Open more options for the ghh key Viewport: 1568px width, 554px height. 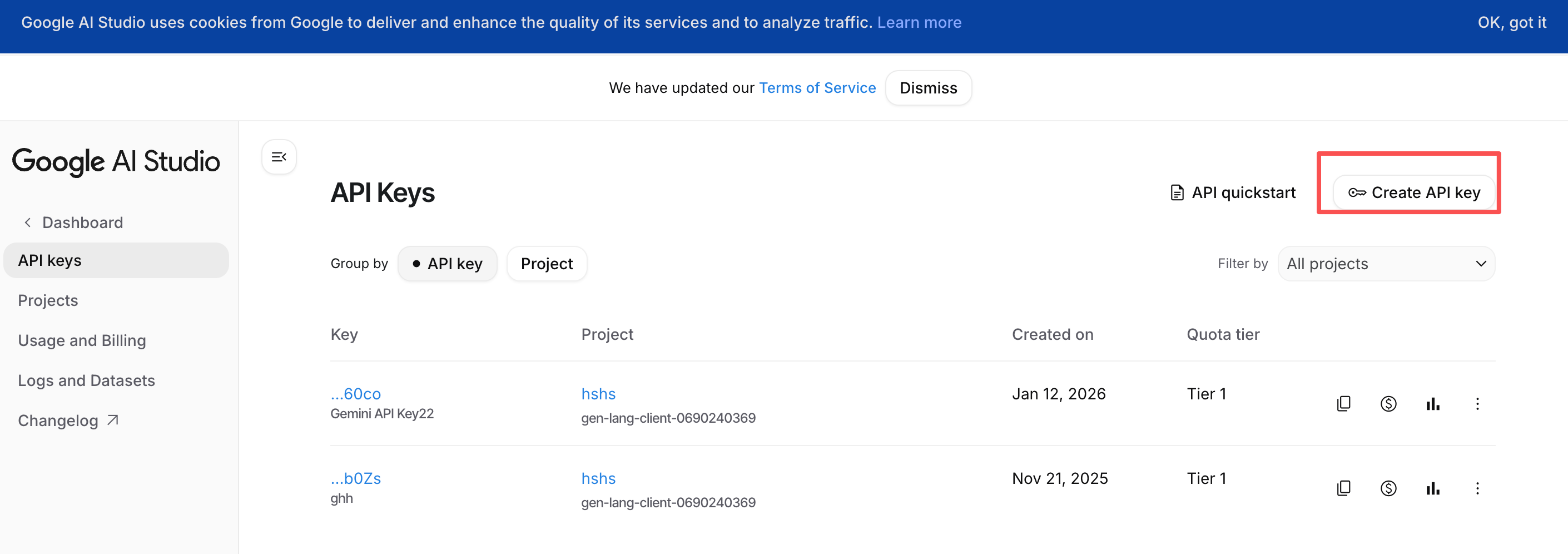click(1477, 488)
